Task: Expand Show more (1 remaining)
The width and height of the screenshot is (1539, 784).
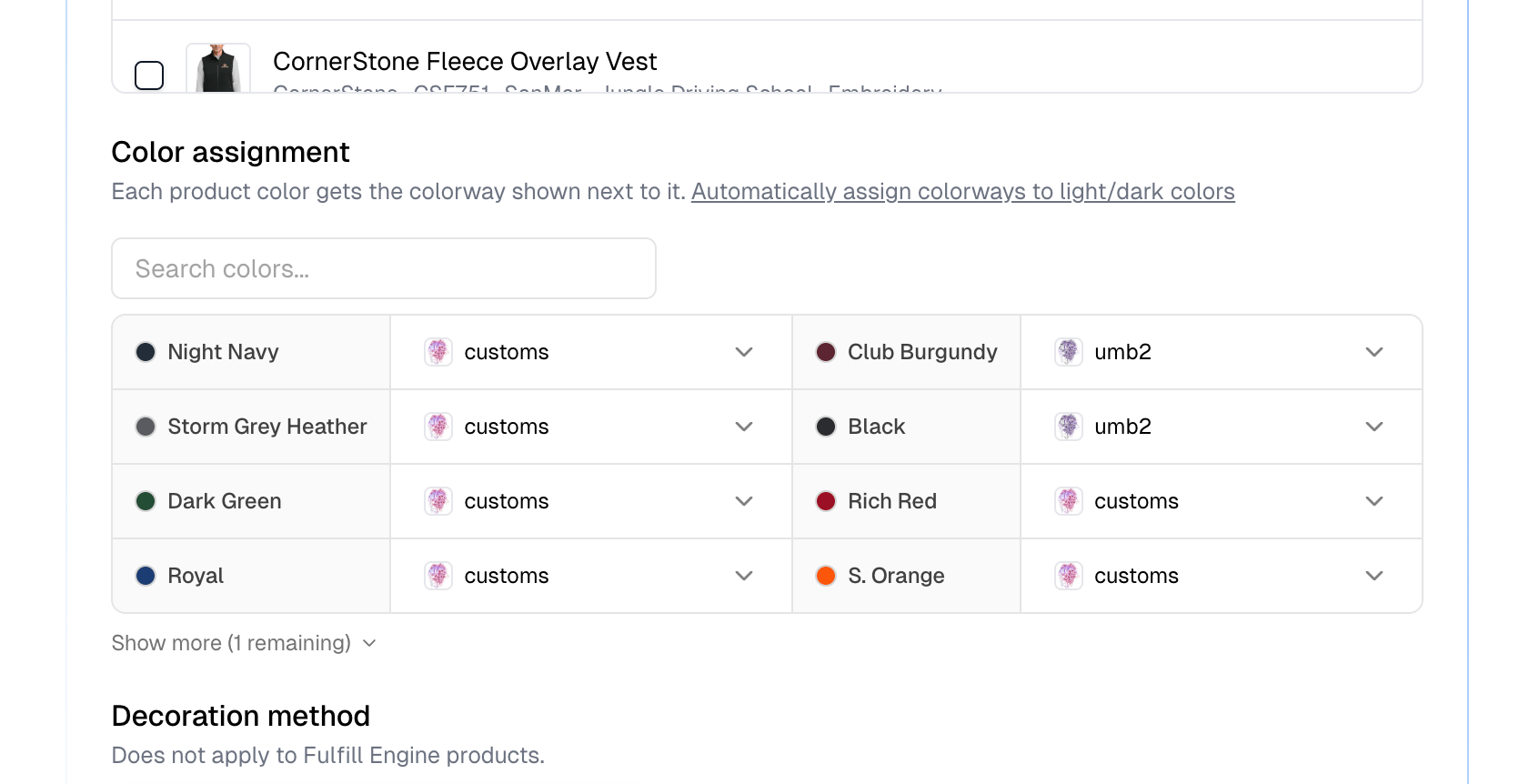Action: (x=244, y=643)
